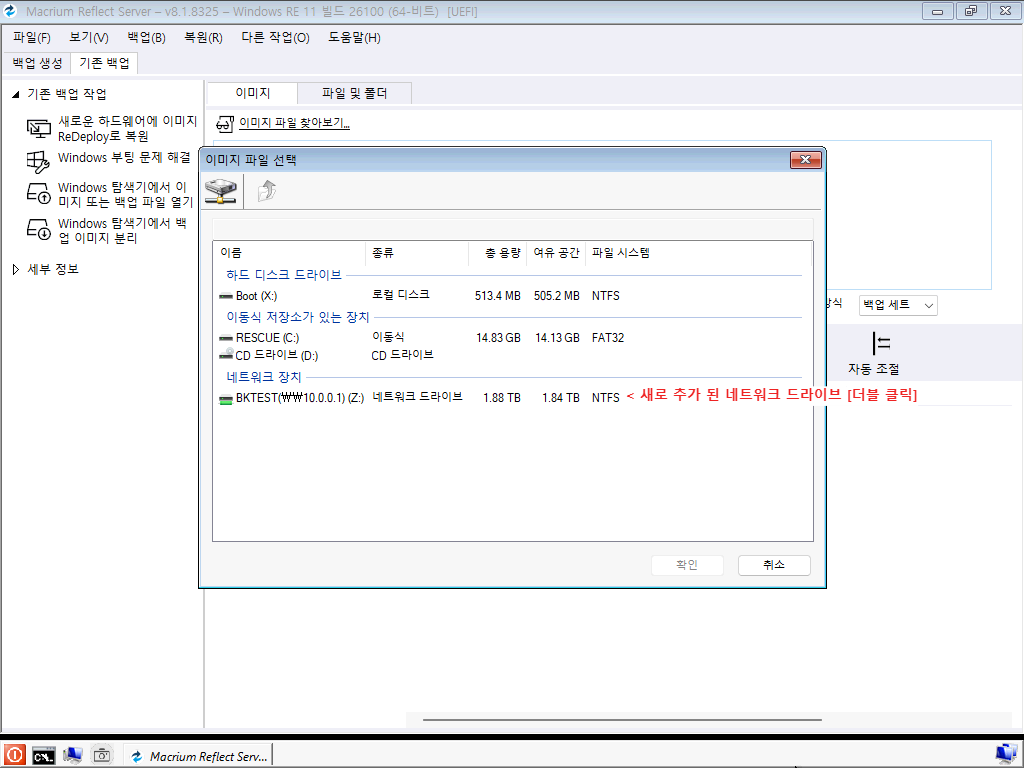This screenshot has height=768, width=1024.
Task: Click the 이름 column header
Action: 289,253
